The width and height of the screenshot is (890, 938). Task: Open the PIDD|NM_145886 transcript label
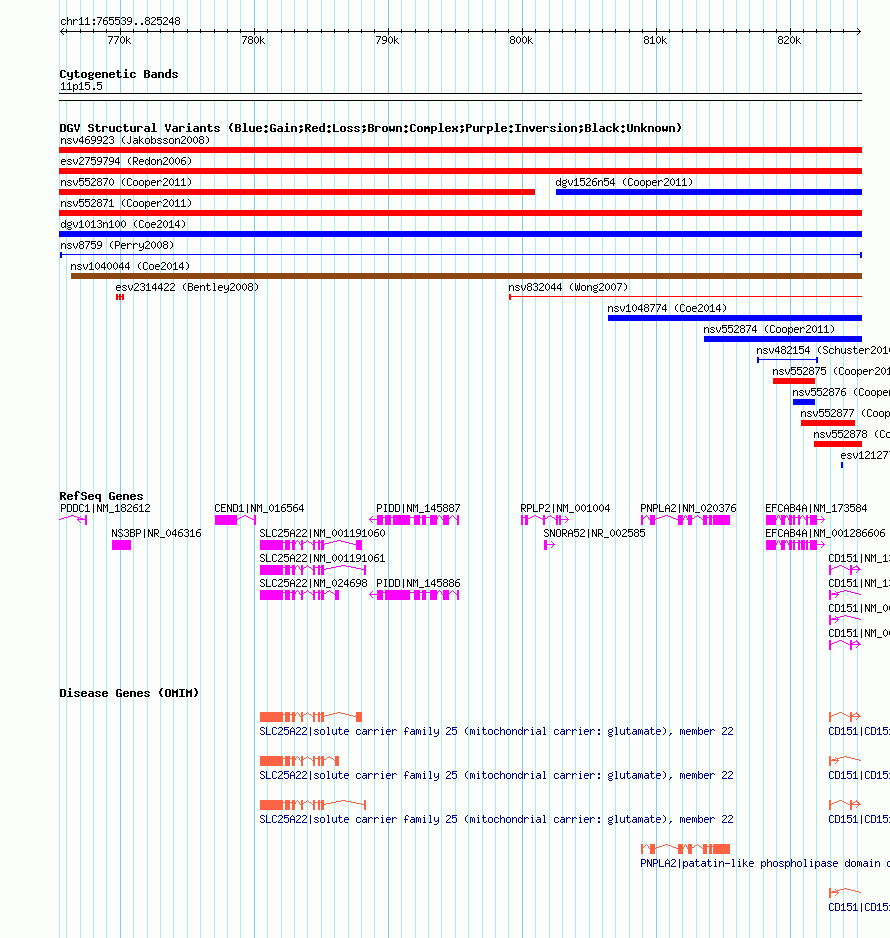pyautogui.click(x=418, y=583)
